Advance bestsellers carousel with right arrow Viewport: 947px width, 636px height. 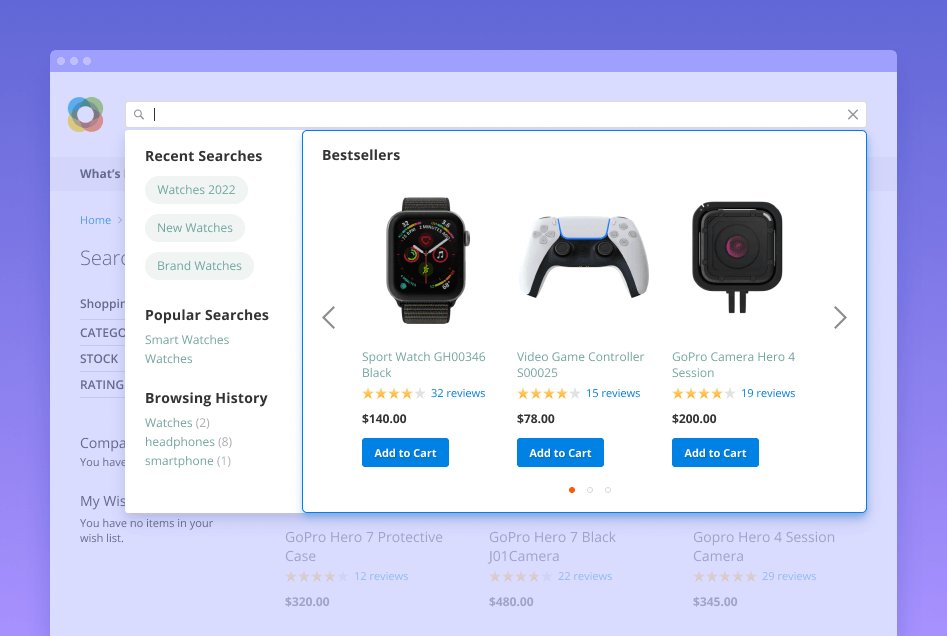[x=840, y=318]
